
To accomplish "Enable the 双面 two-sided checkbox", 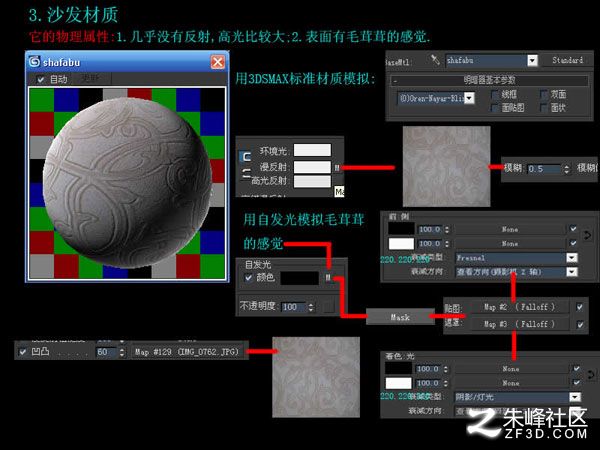I will (544, 94).
